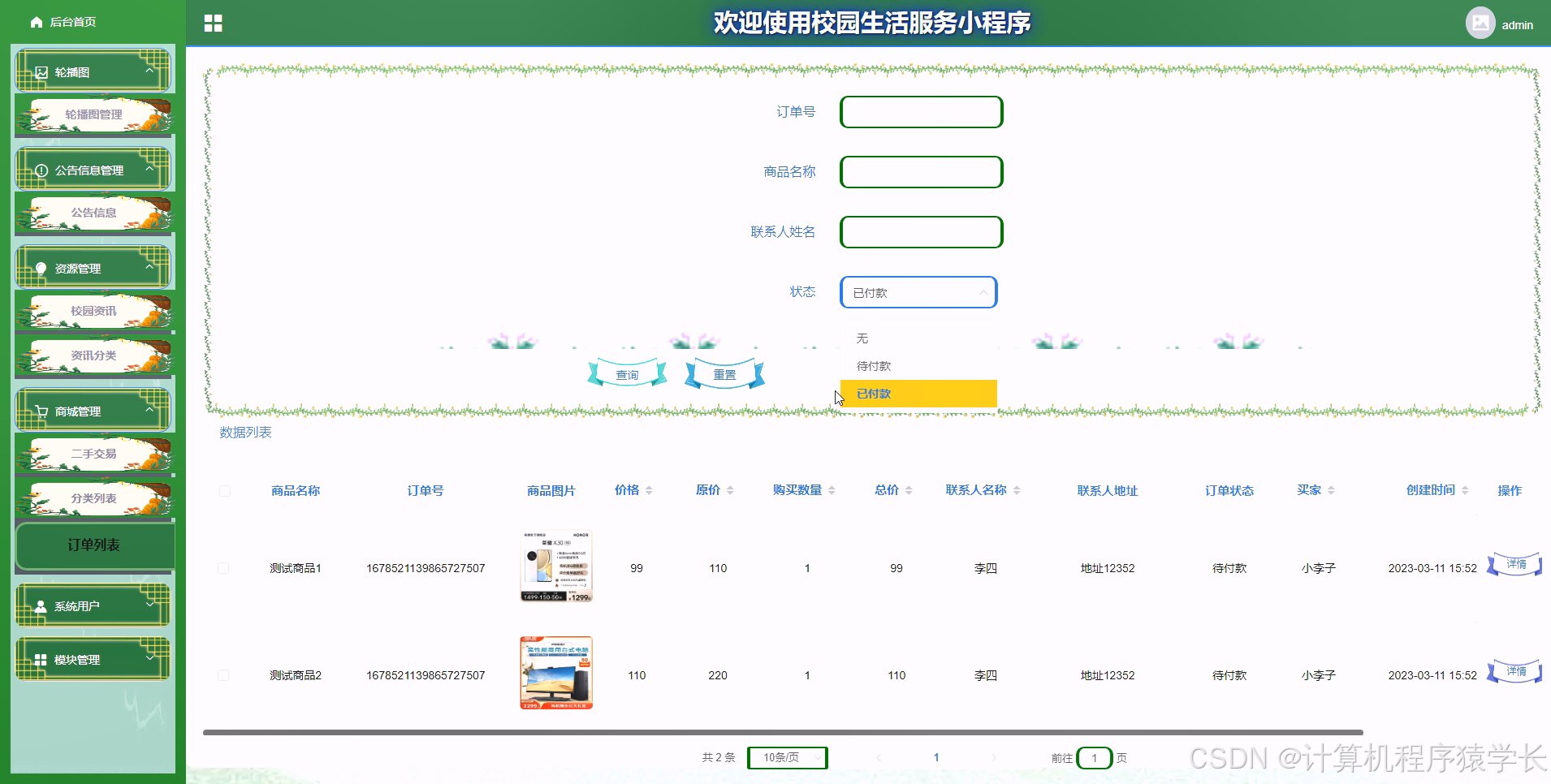Viewport: 1551px width, 784px height.
Task: Collapse the 公告信息管理 sidebar section
Action: pyautogui.click(x=149, y=169)
